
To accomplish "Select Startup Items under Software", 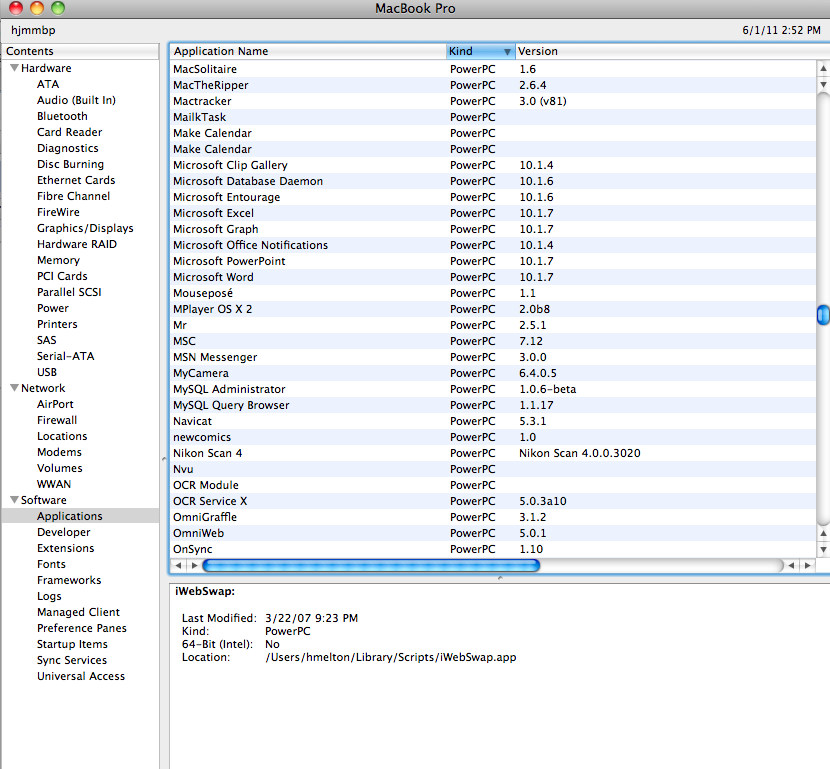I will (x=73, y=644).
